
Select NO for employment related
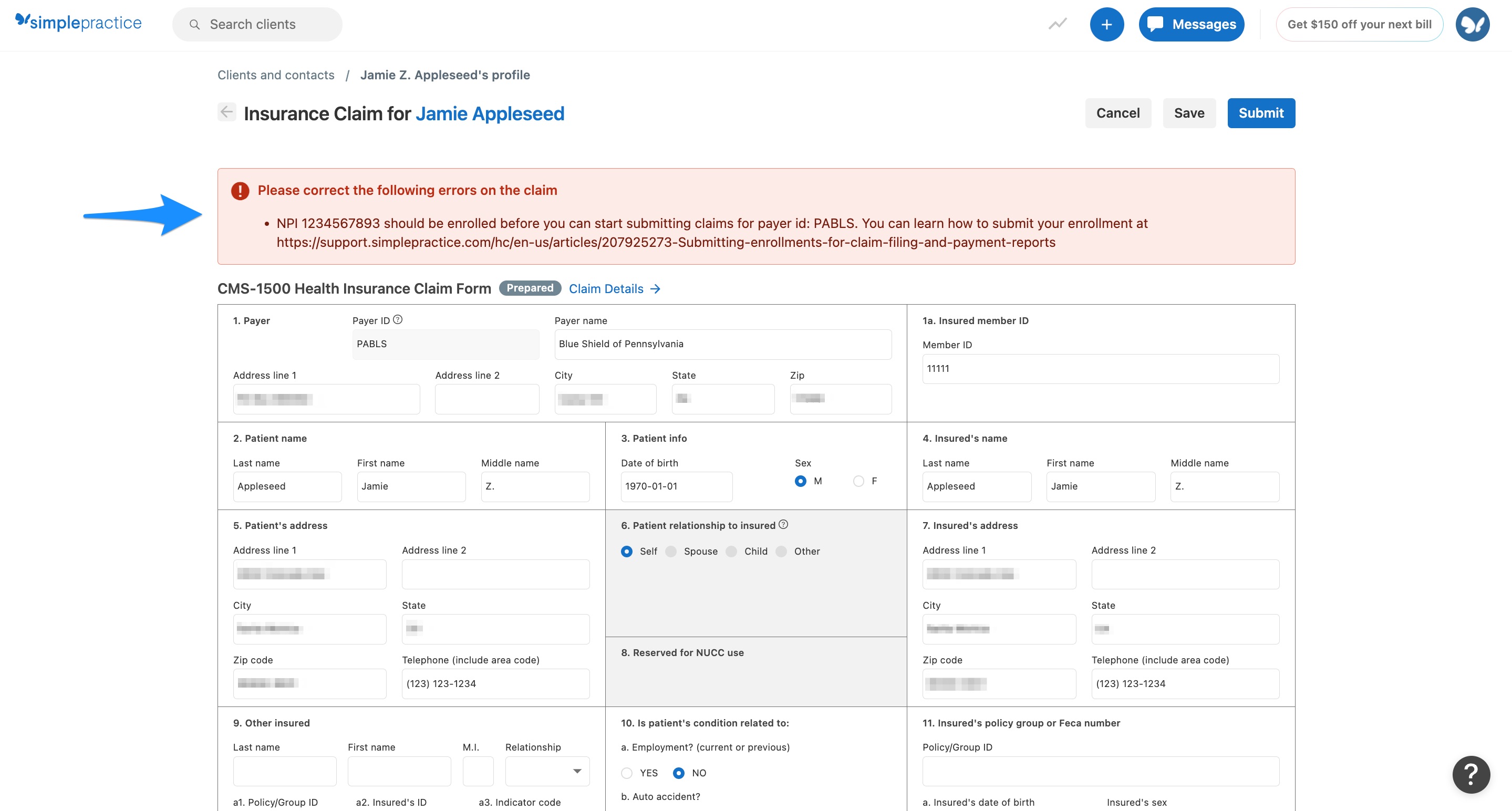(679, 773)
